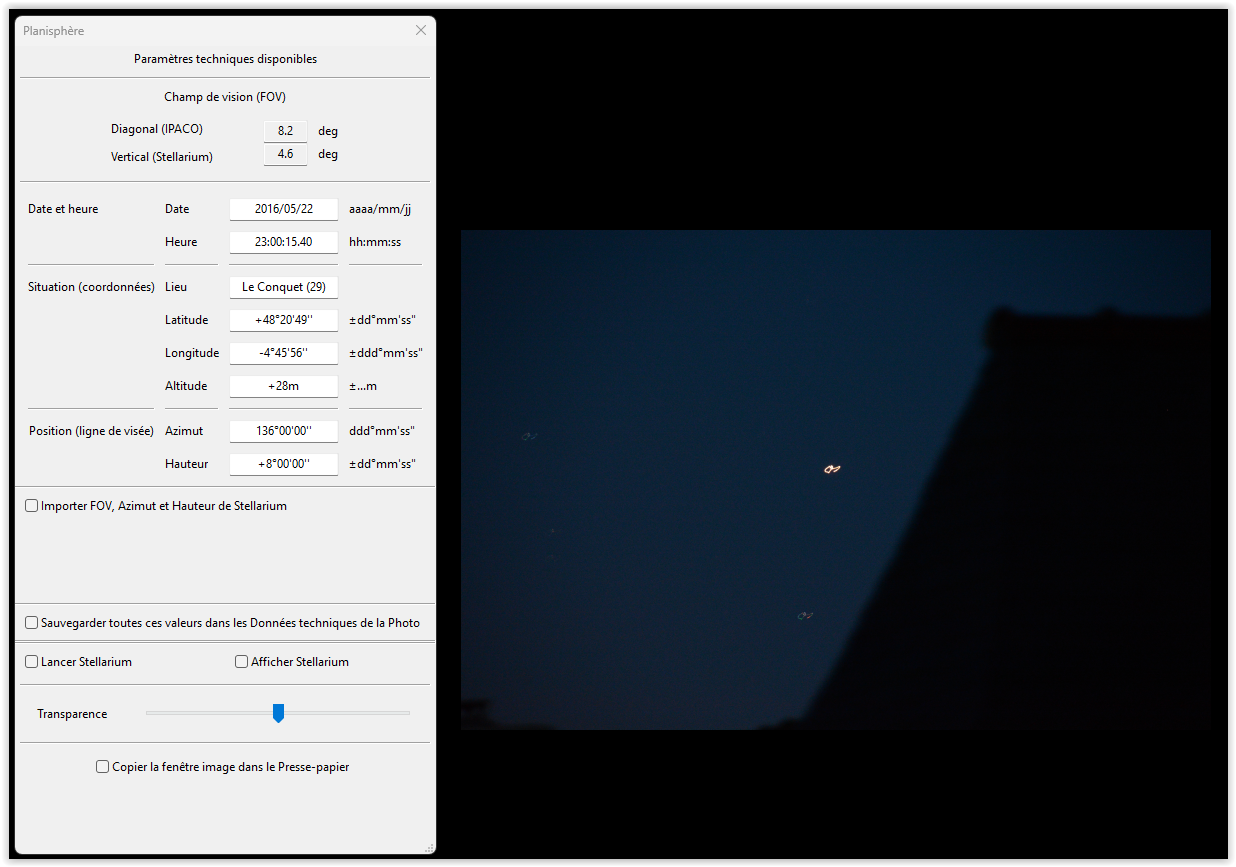
Task: Click the bright glowing object in the photo
Action: click(x=831, y=468)
